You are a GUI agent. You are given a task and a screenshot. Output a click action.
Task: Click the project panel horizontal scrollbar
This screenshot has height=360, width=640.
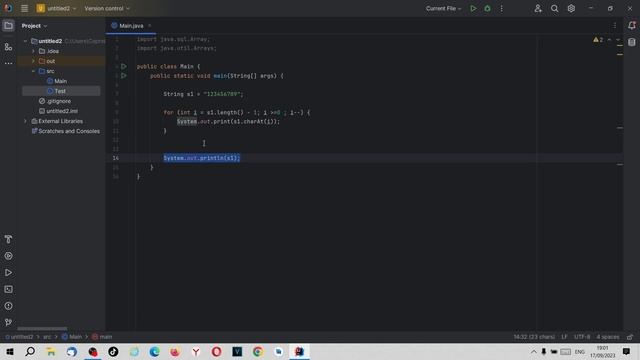pyautogui.click(x=42, y=329)
